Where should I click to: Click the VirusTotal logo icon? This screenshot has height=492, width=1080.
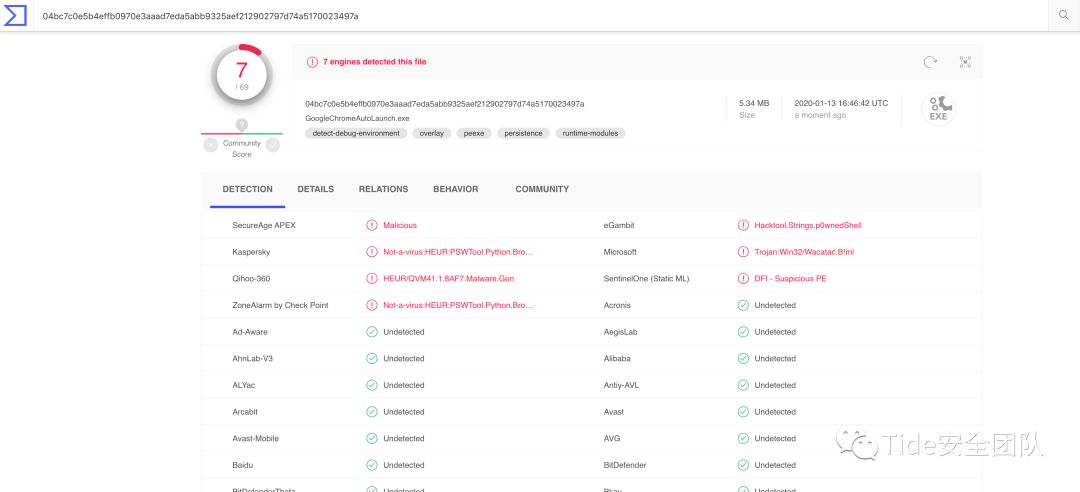pos(16,16)
